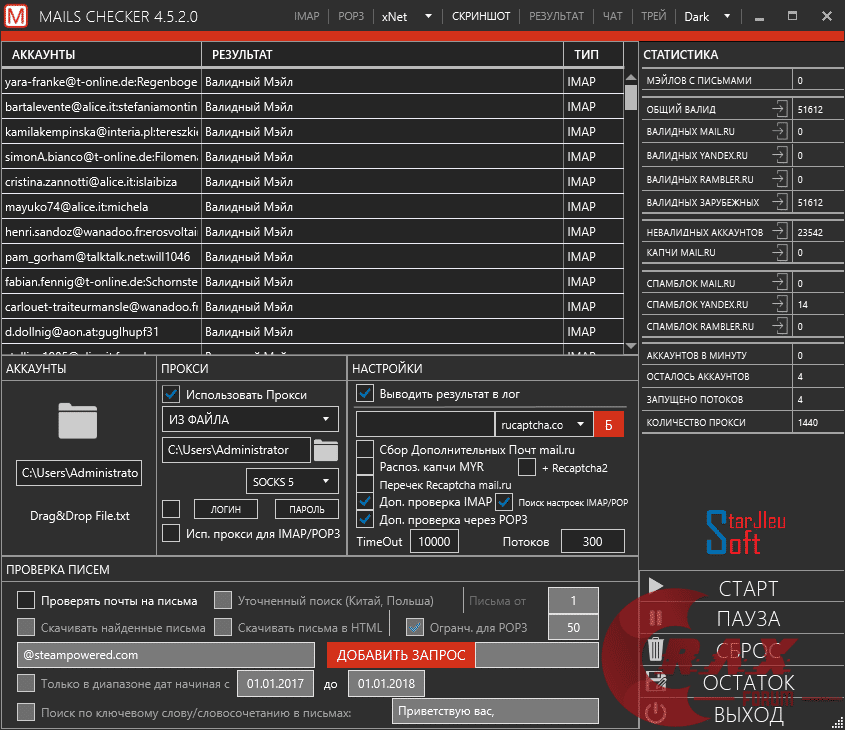Click the proxy file browse folder icon
The image size is (845, 730).
pyautogui.click(x=326, y=450)
